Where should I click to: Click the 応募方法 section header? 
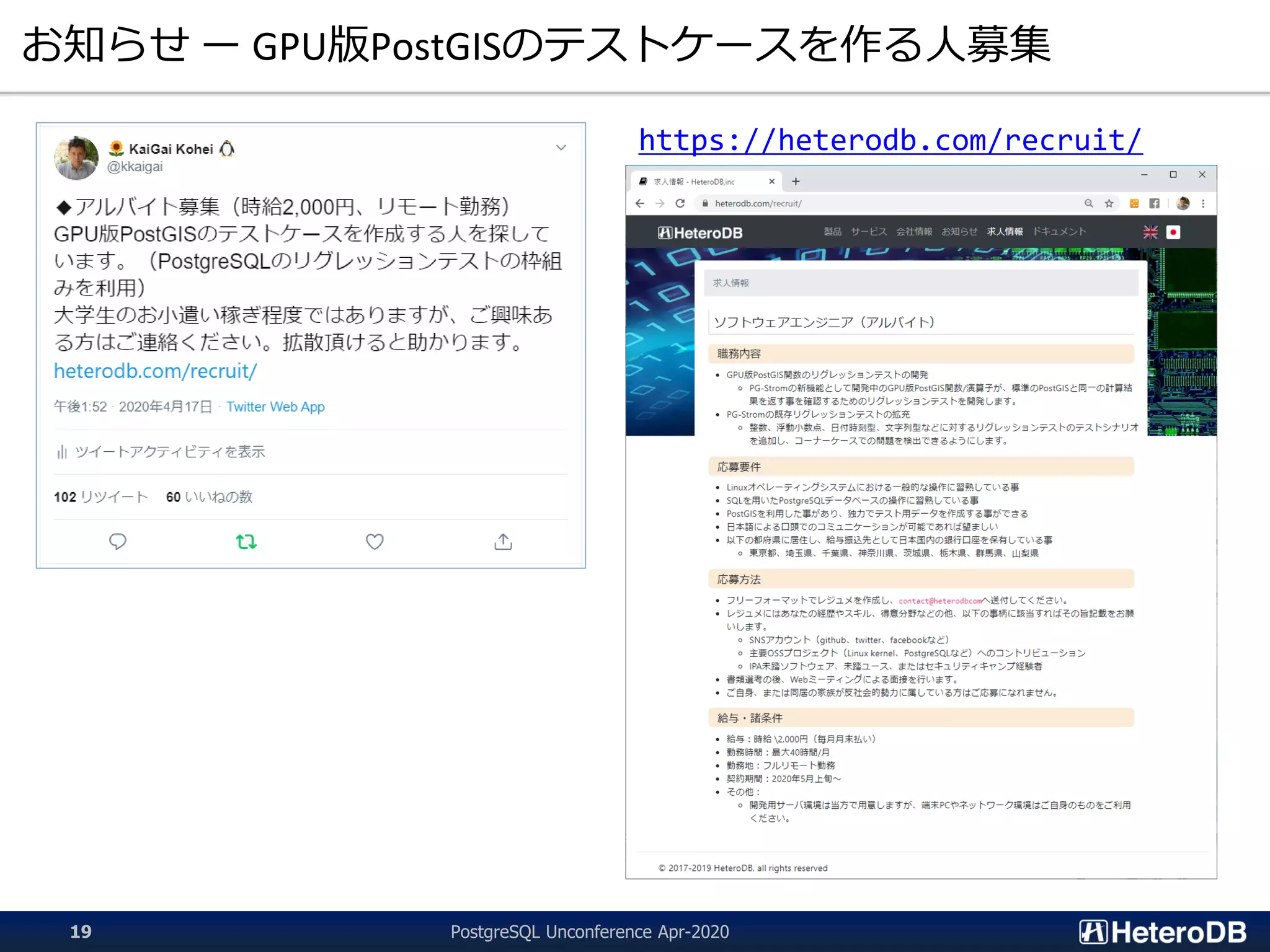pyautogui.click(x=921, y=580)
